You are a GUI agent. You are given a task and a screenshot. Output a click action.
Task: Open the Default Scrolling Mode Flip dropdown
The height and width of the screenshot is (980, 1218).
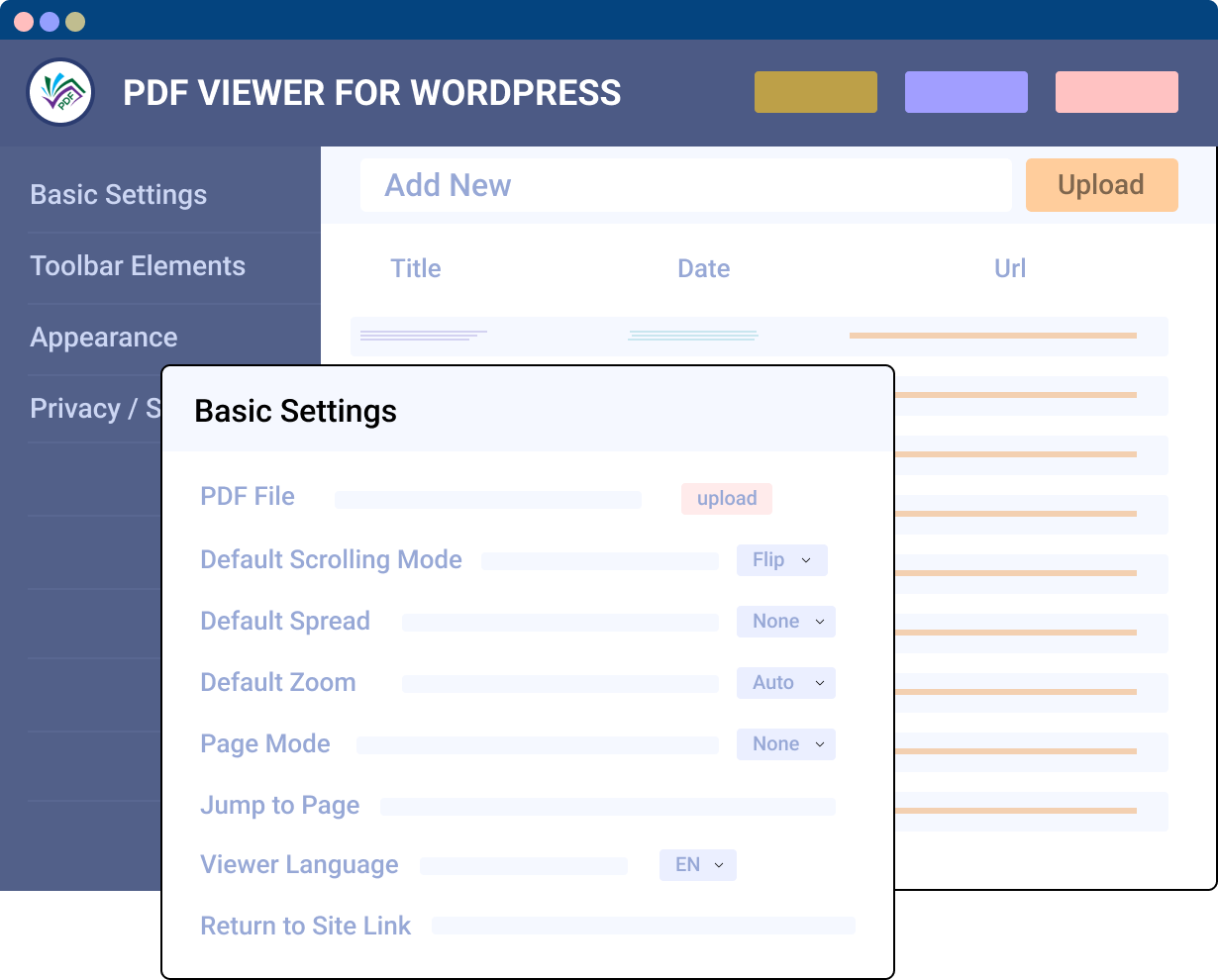782,560
